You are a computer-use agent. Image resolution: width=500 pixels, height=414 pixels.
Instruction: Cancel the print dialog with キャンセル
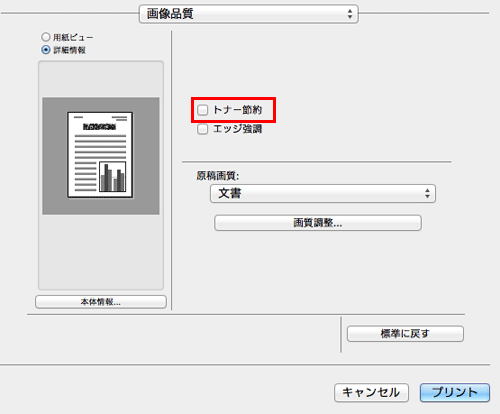371,392
